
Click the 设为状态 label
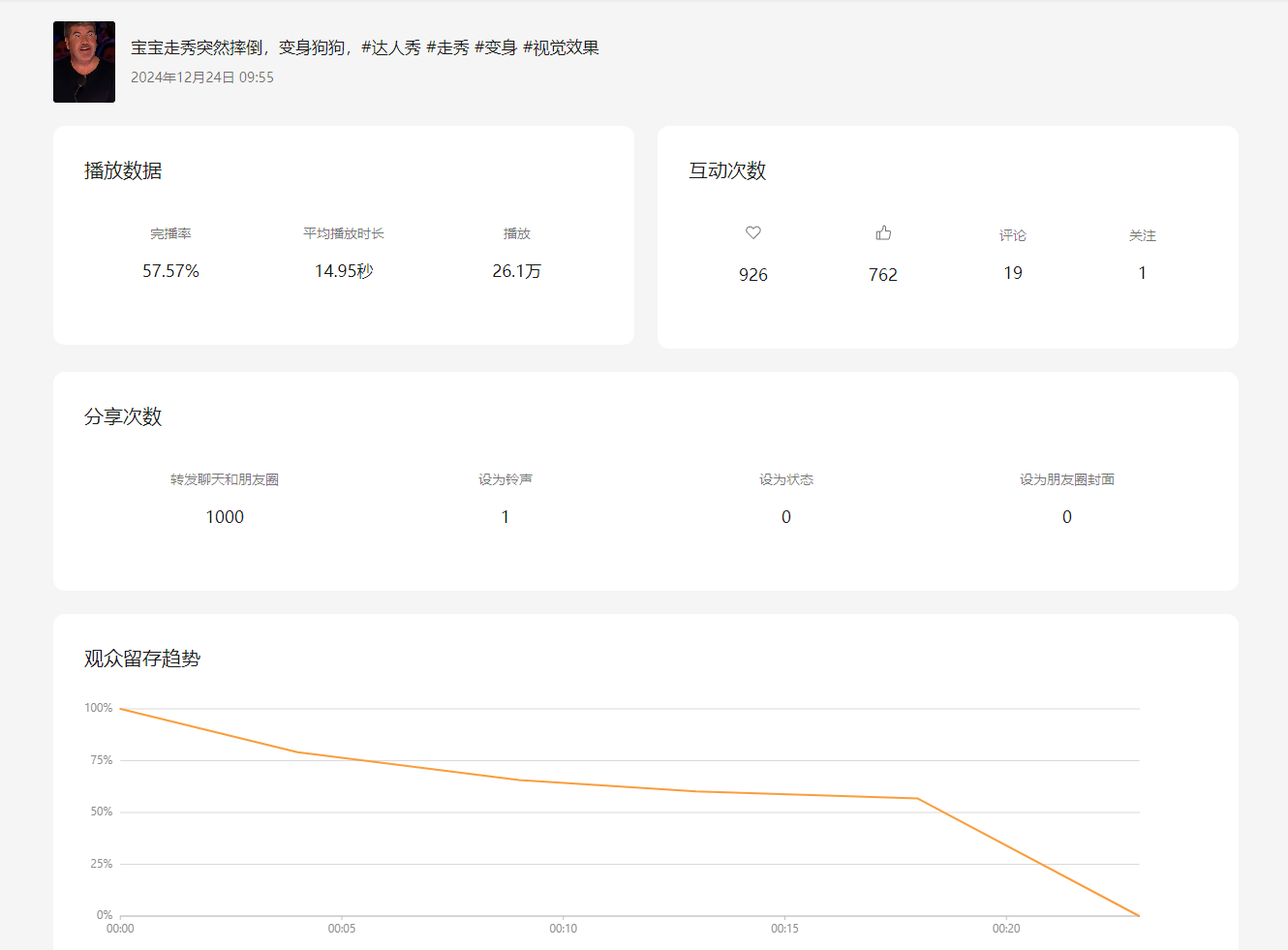(785, 479)
